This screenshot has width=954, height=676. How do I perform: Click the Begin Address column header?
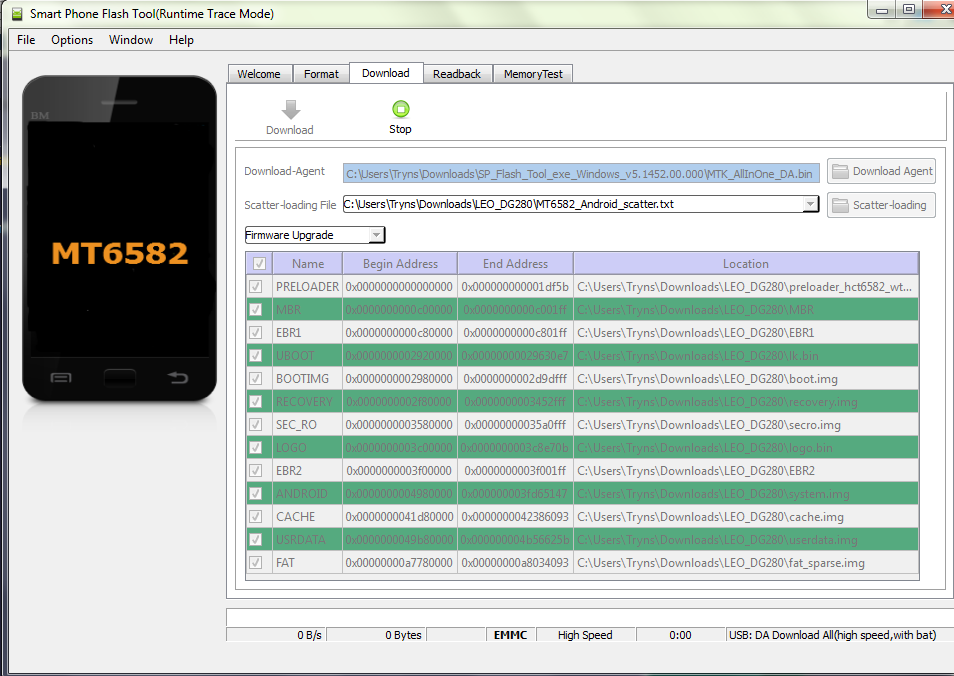click(400, 264)
